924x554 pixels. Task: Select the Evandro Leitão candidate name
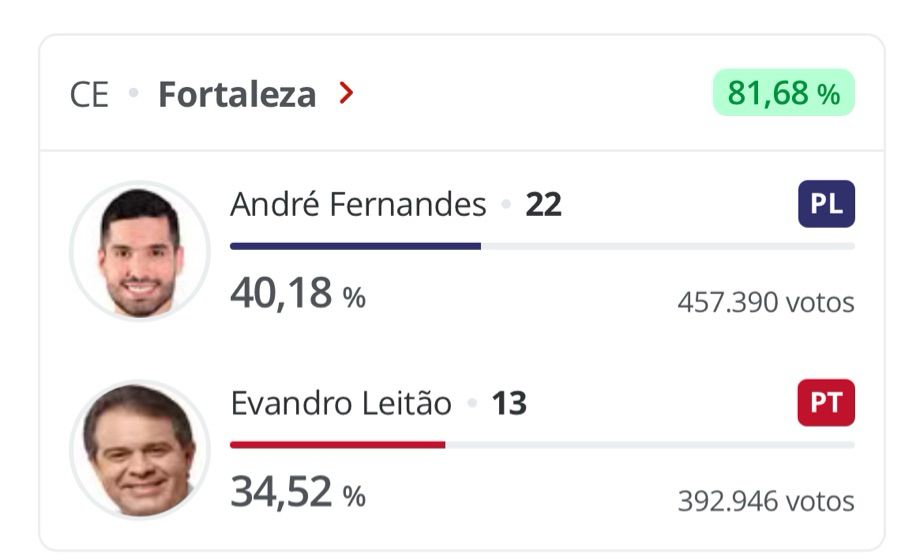(x=341, y=404)
